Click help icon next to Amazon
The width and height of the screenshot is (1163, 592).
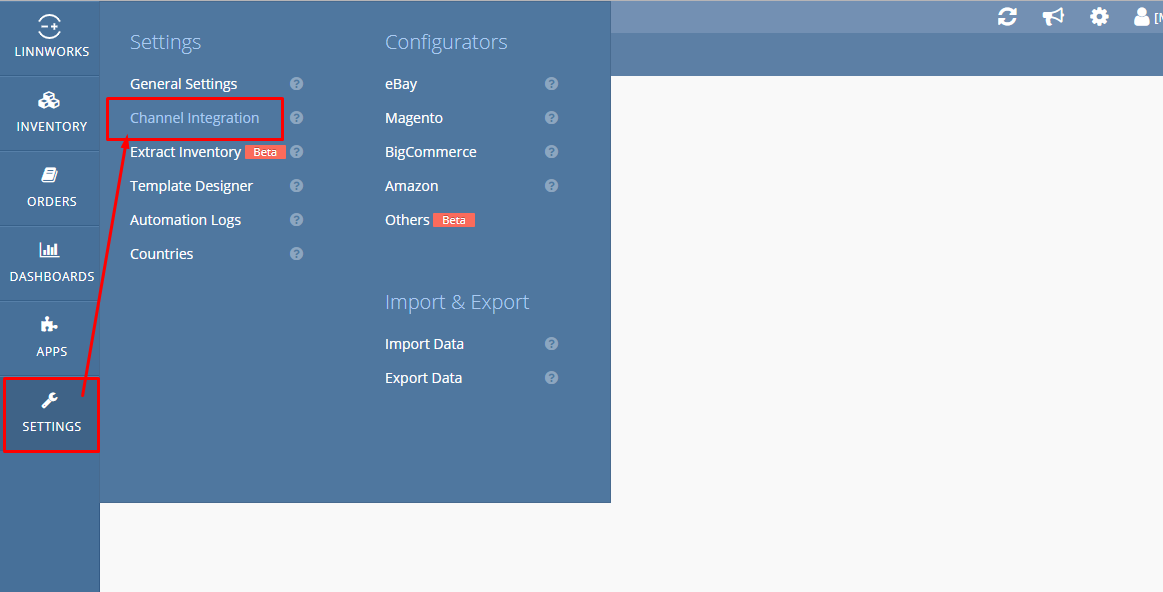pos(551,186)
